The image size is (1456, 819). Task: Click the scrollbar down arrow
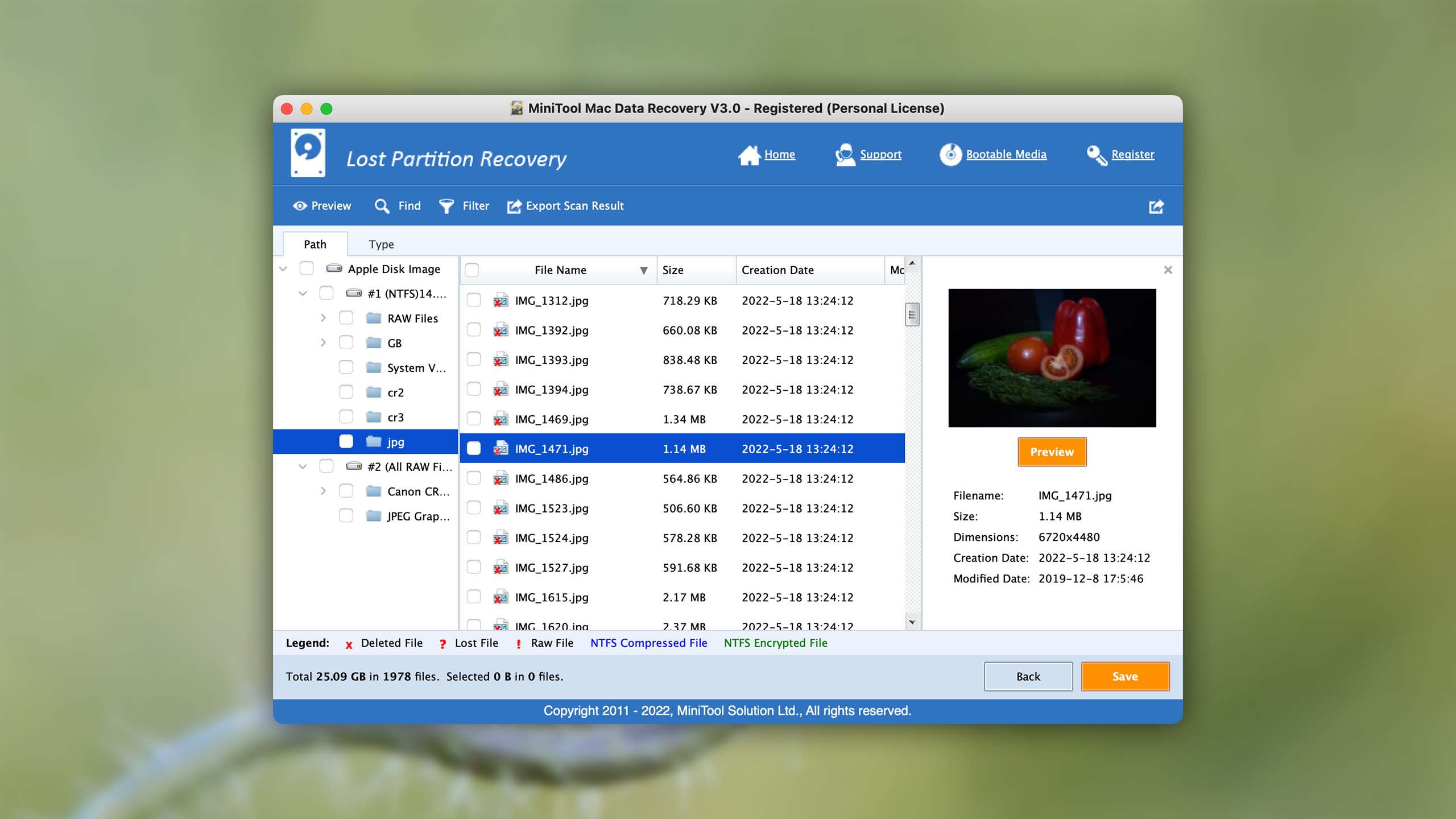click(x=912, y=622)
